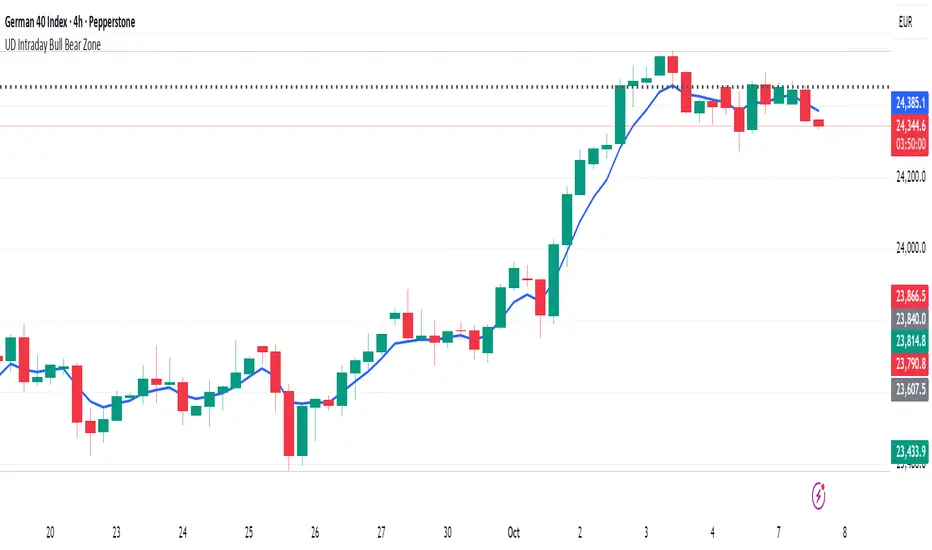Click the 26 date label on time axis

pyautogui.click(x=315, y=533)
